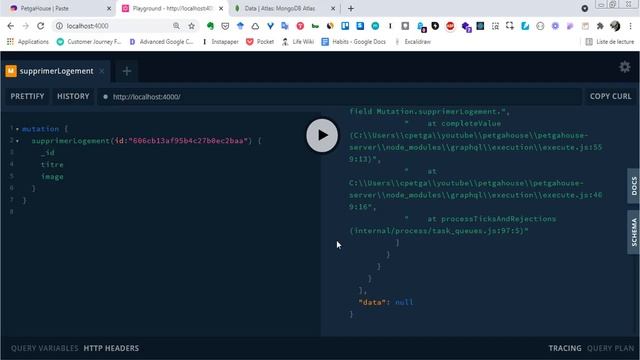640x360 pixels.
Task: Open Habits - Google Docs bookmark
Action: 354,42
